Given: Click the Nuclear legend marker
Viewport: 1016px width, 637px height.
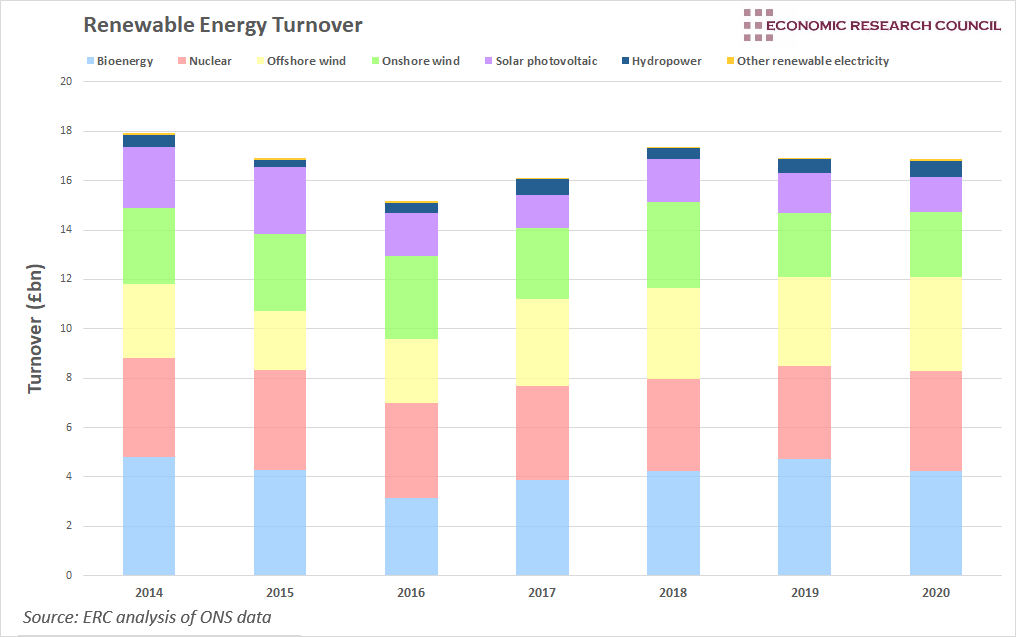Looking at the screenshot, I should coord(180,61).
